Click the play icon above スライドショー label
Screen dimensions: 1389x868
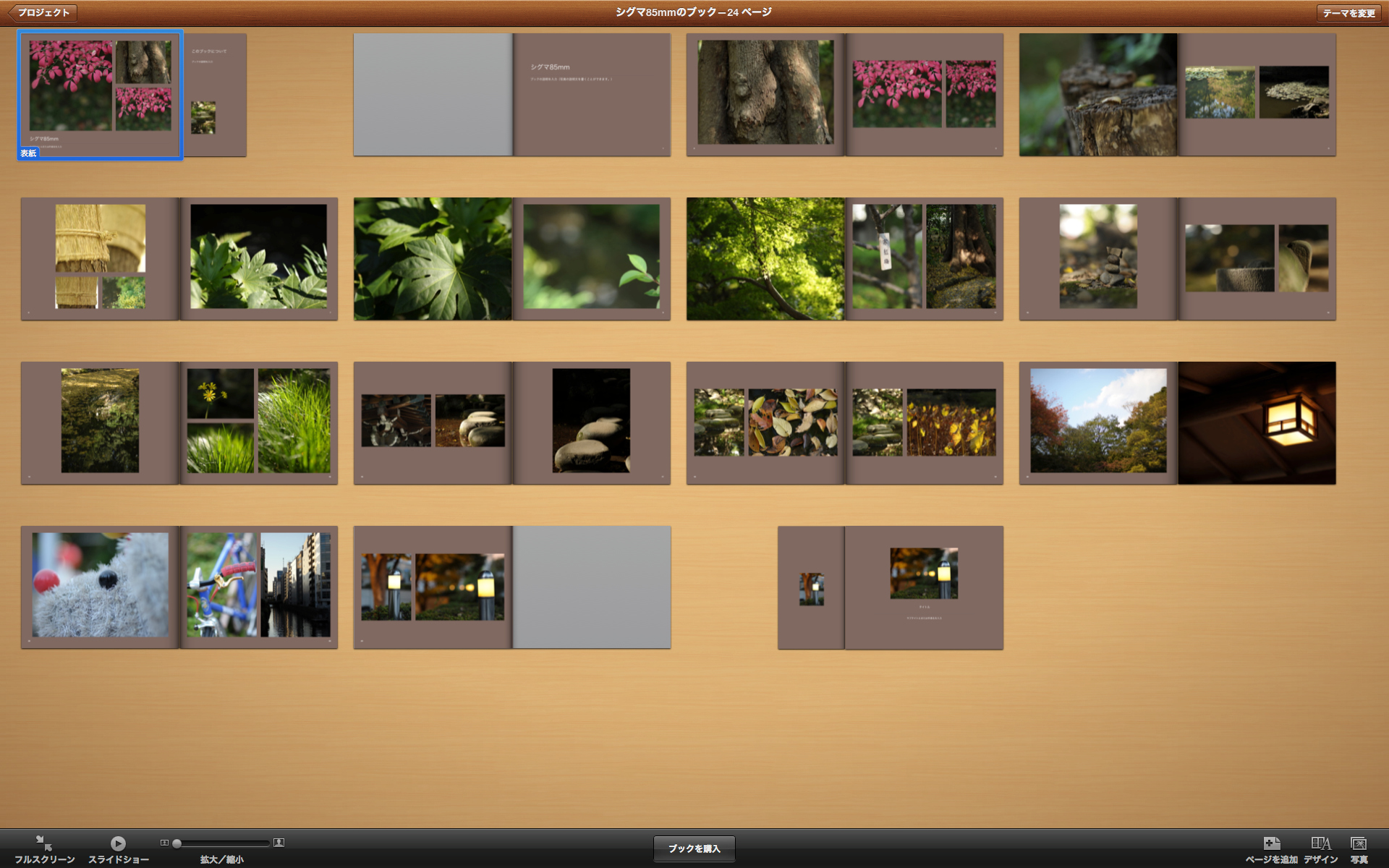[118, 843]
